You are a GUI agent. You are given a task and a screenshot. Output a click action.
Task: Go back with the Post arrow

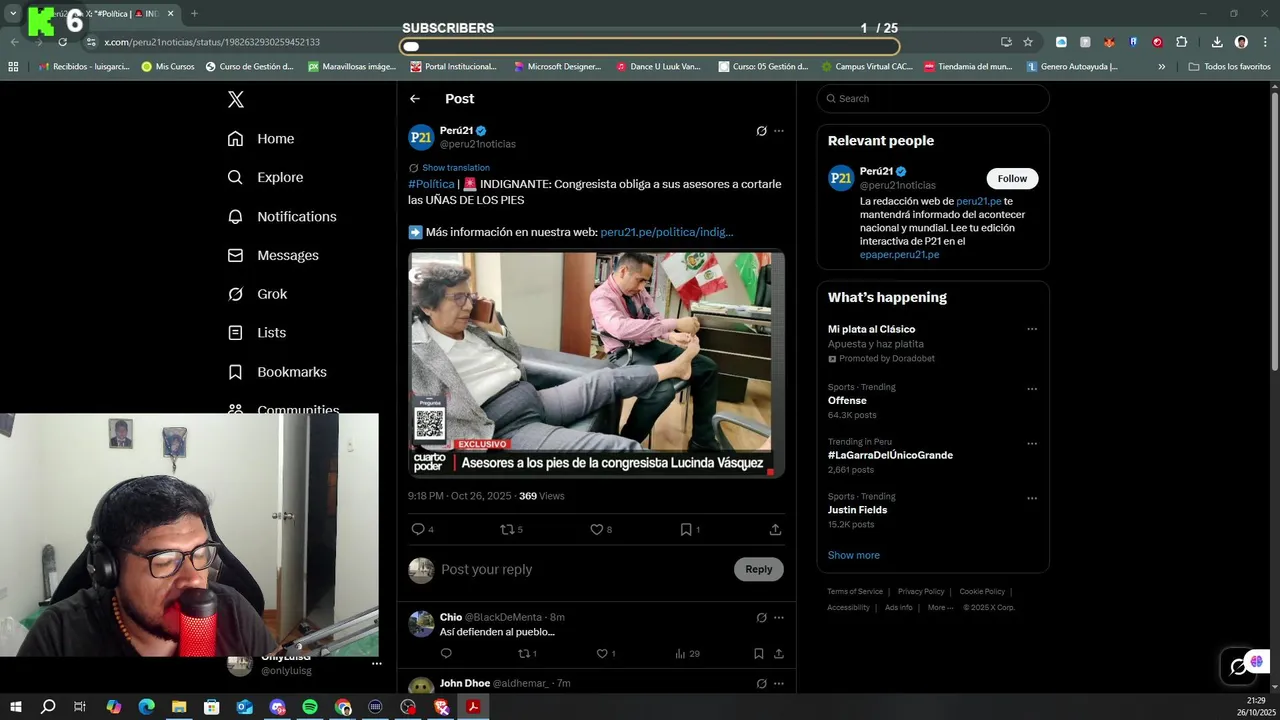pos(415,99)
